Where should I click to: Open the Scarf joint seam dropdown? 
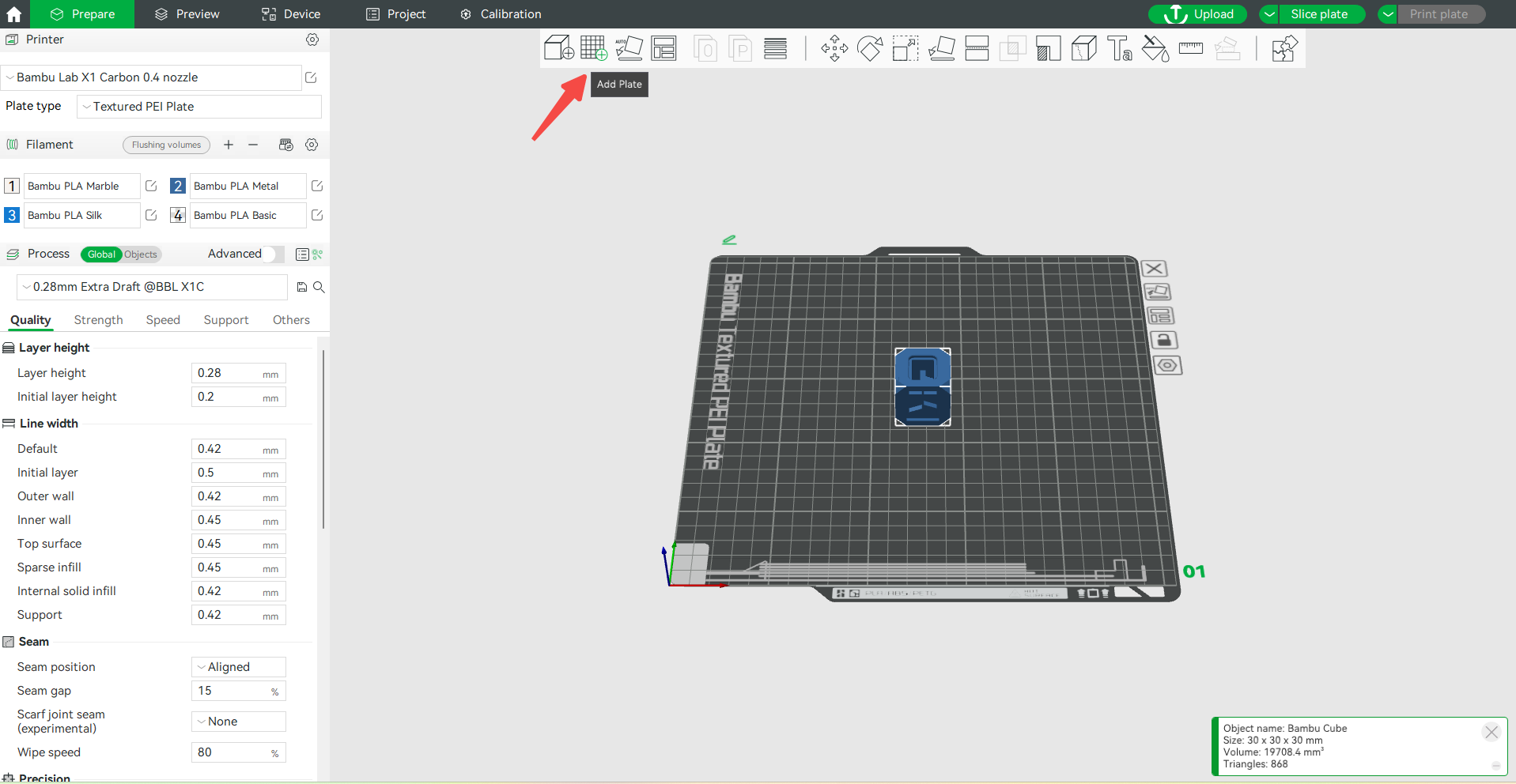pos(238,722)
